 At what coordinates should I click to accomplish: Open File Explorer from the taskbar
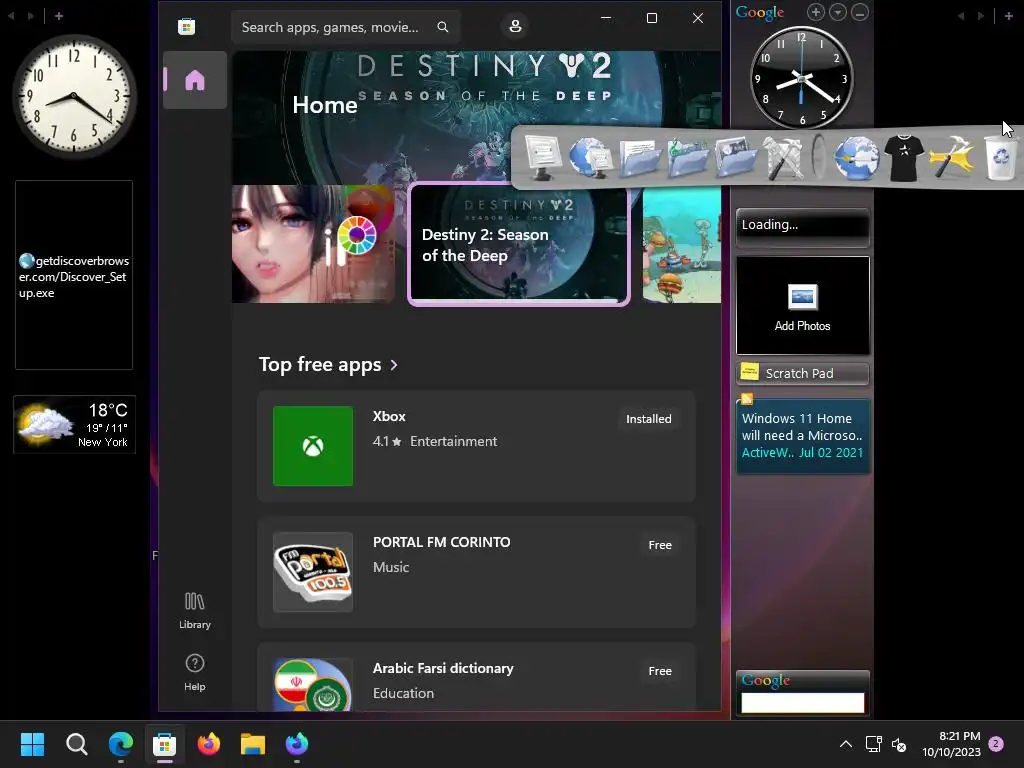coord(253,744)
